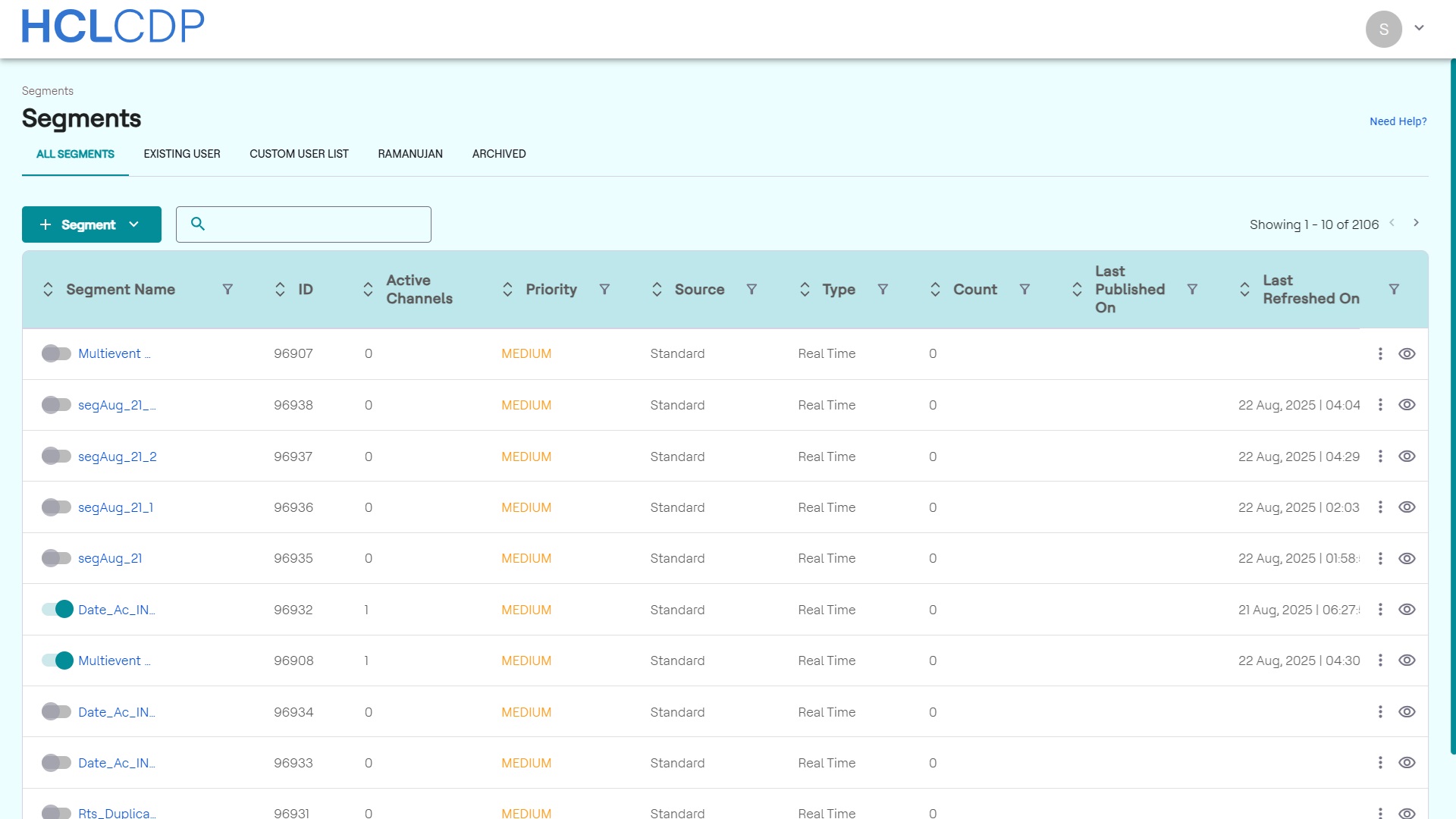The width and height of the screenshot is (1456, 819).
Task: Open the Priority column filter icon
Action: [604, 290]
